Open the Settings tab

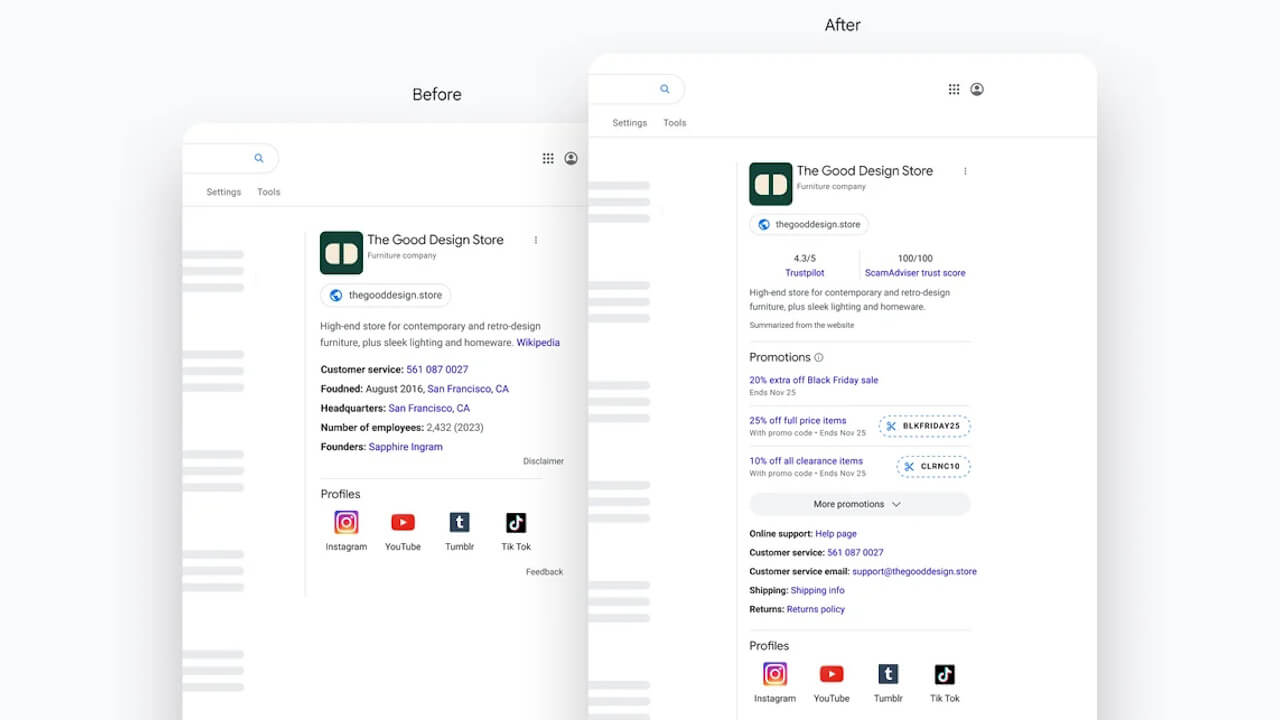[629, 122]
